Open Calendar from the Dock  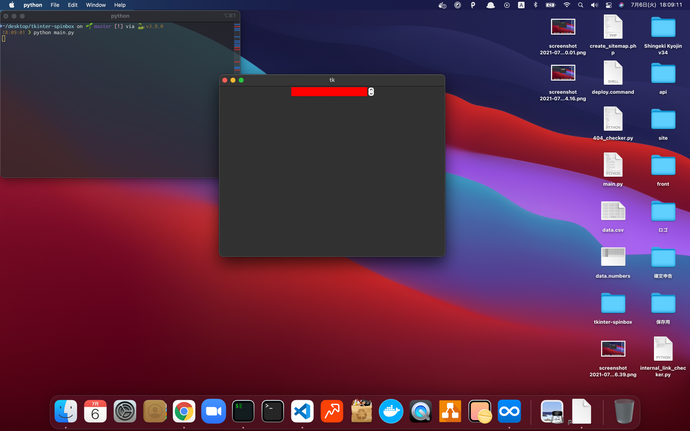click(95, 411)
